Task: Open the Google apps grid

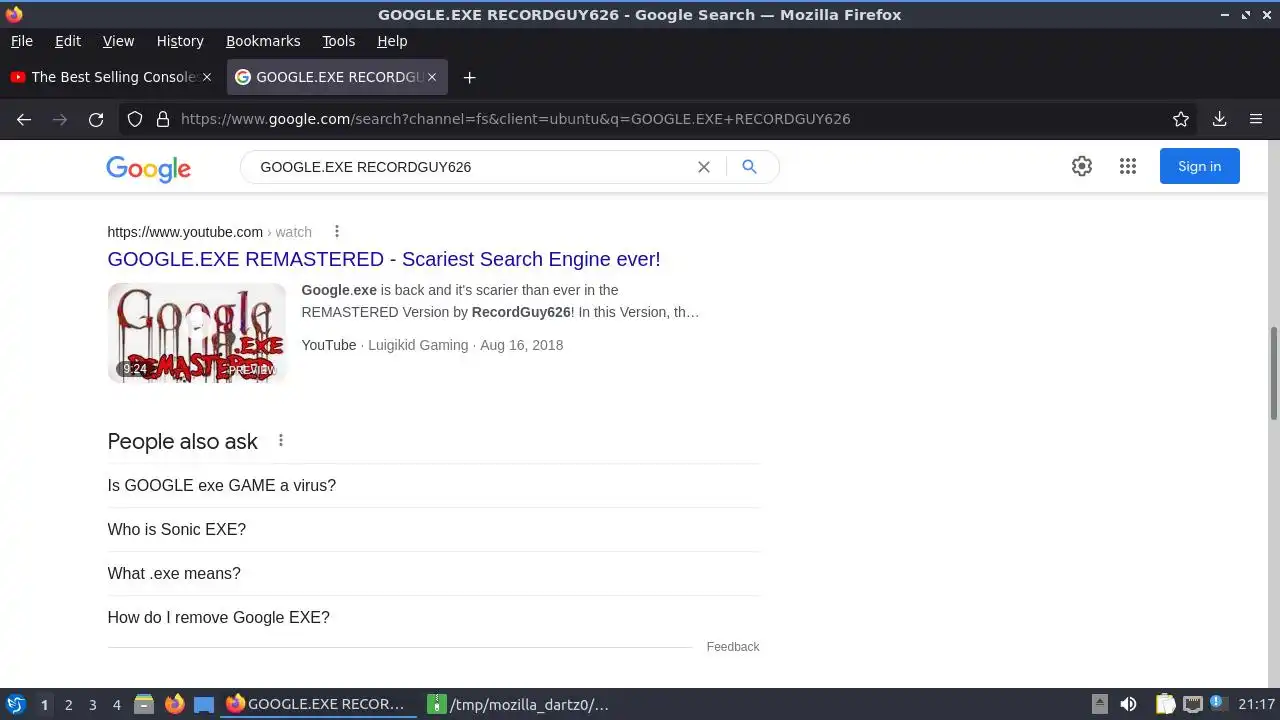Action: 1128,167
